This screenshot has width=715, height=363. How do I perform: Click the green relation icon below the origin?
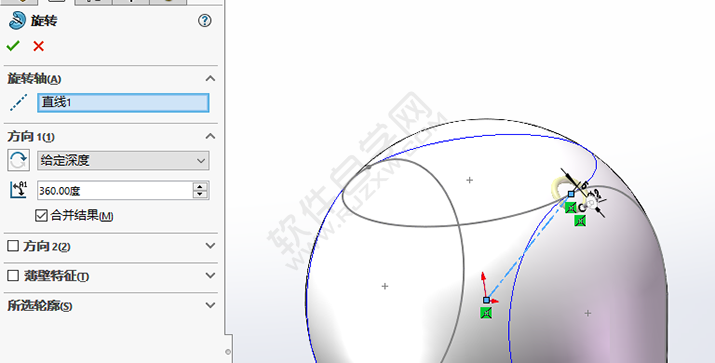click(x=486, y=313)
